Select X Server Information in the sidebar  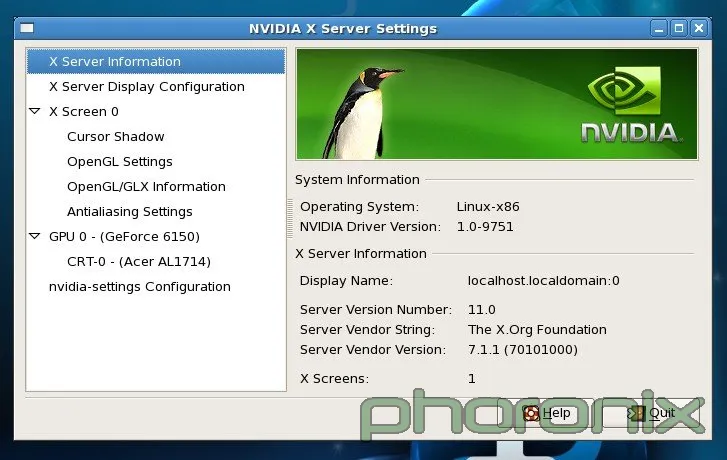[x=156, y=62]
